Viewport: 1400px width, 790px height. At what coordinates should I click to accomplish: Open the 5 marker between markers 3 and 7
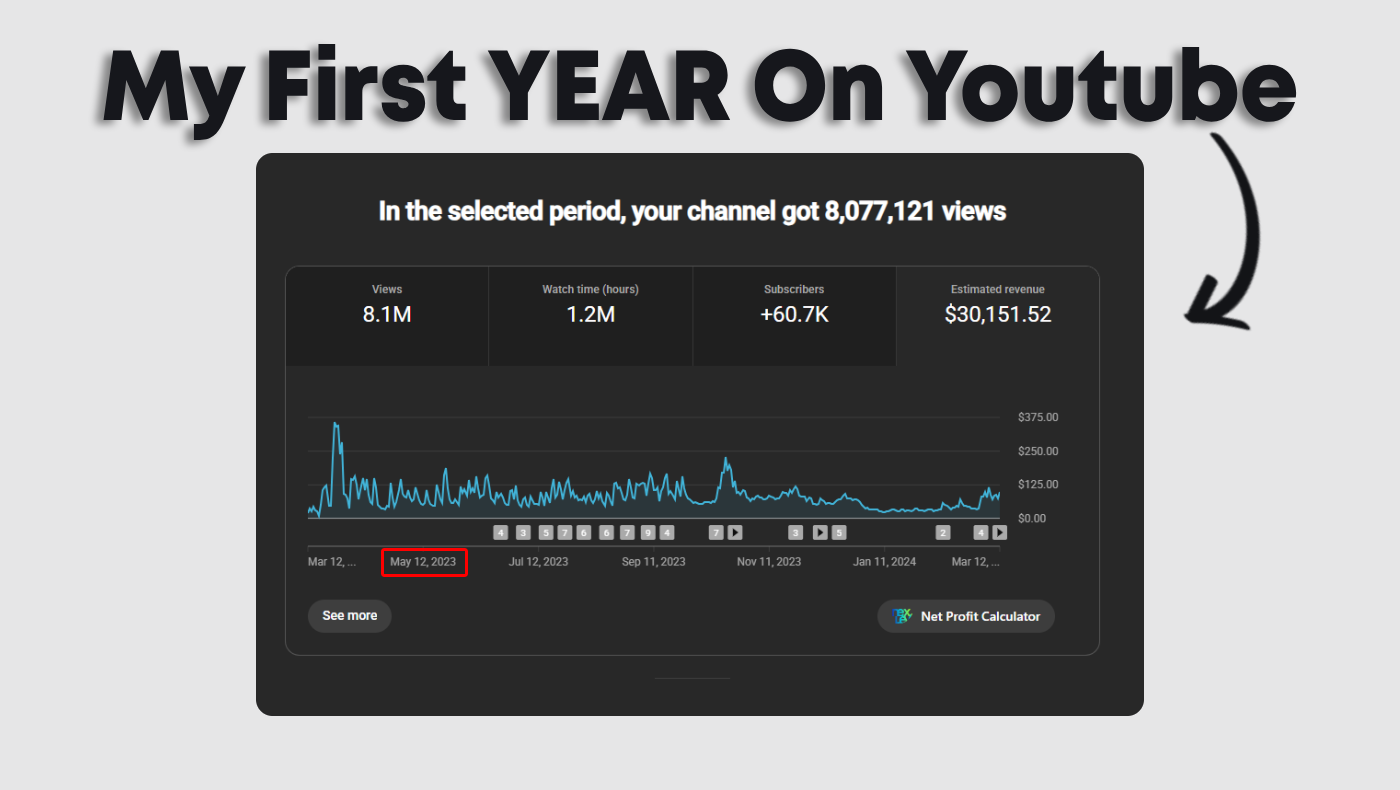coord(546,533)
